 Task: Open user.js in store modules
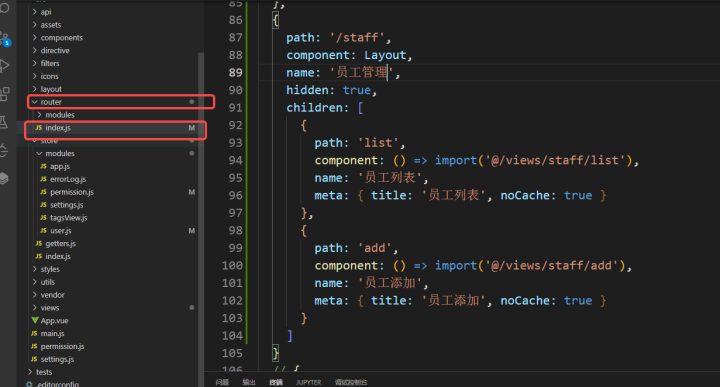coord(61,230)
